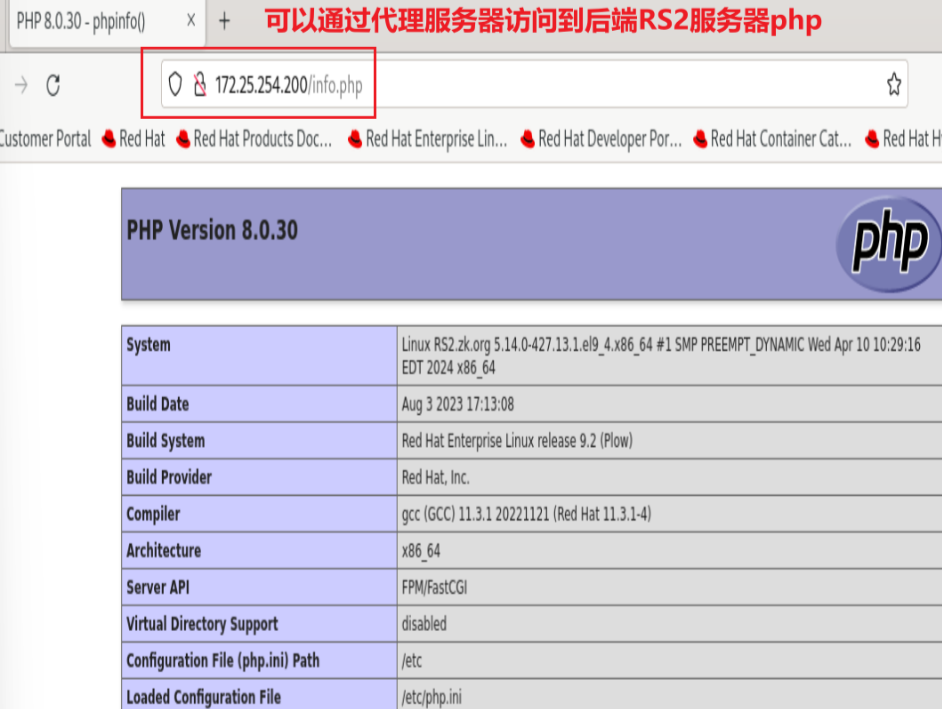Click the php logo image
Image resolution: width=942 pixels, height=709 pixels.
pyautogui.click(x=889, y=244)
